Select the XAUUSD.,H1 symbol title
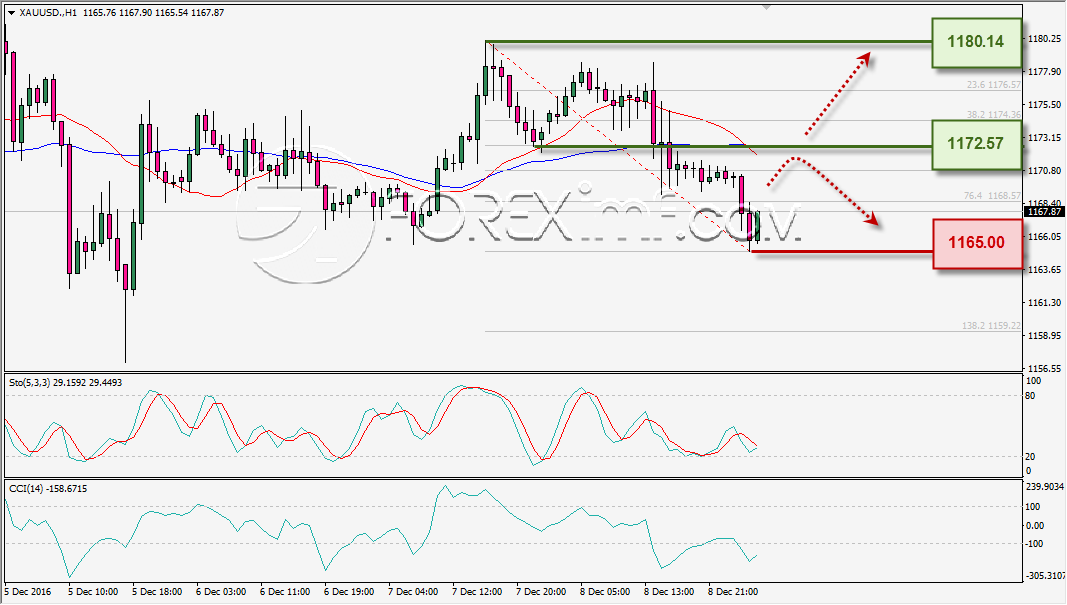 coord(48,13)
